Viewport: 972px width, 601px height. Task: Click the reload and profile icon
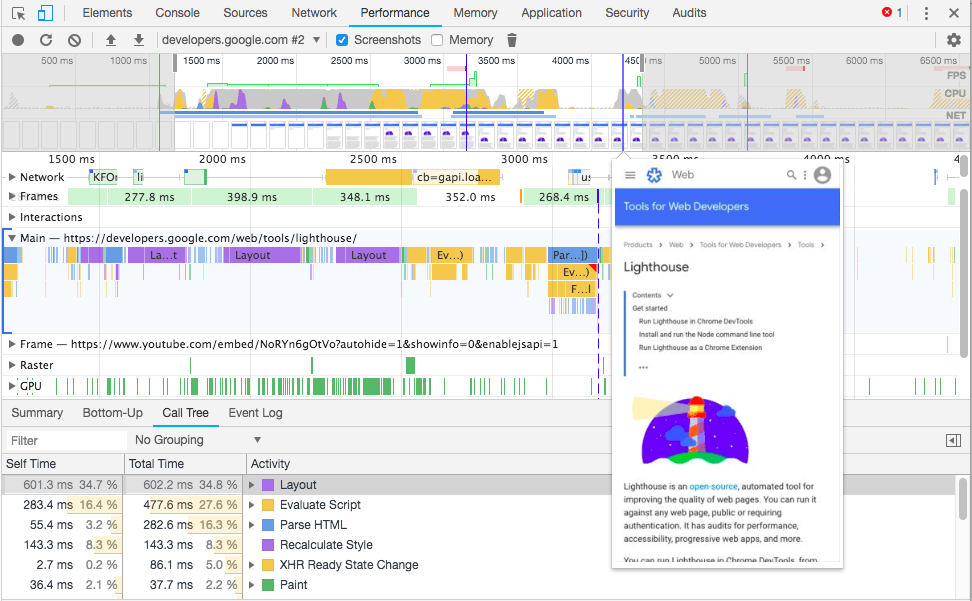pos(46,40)
